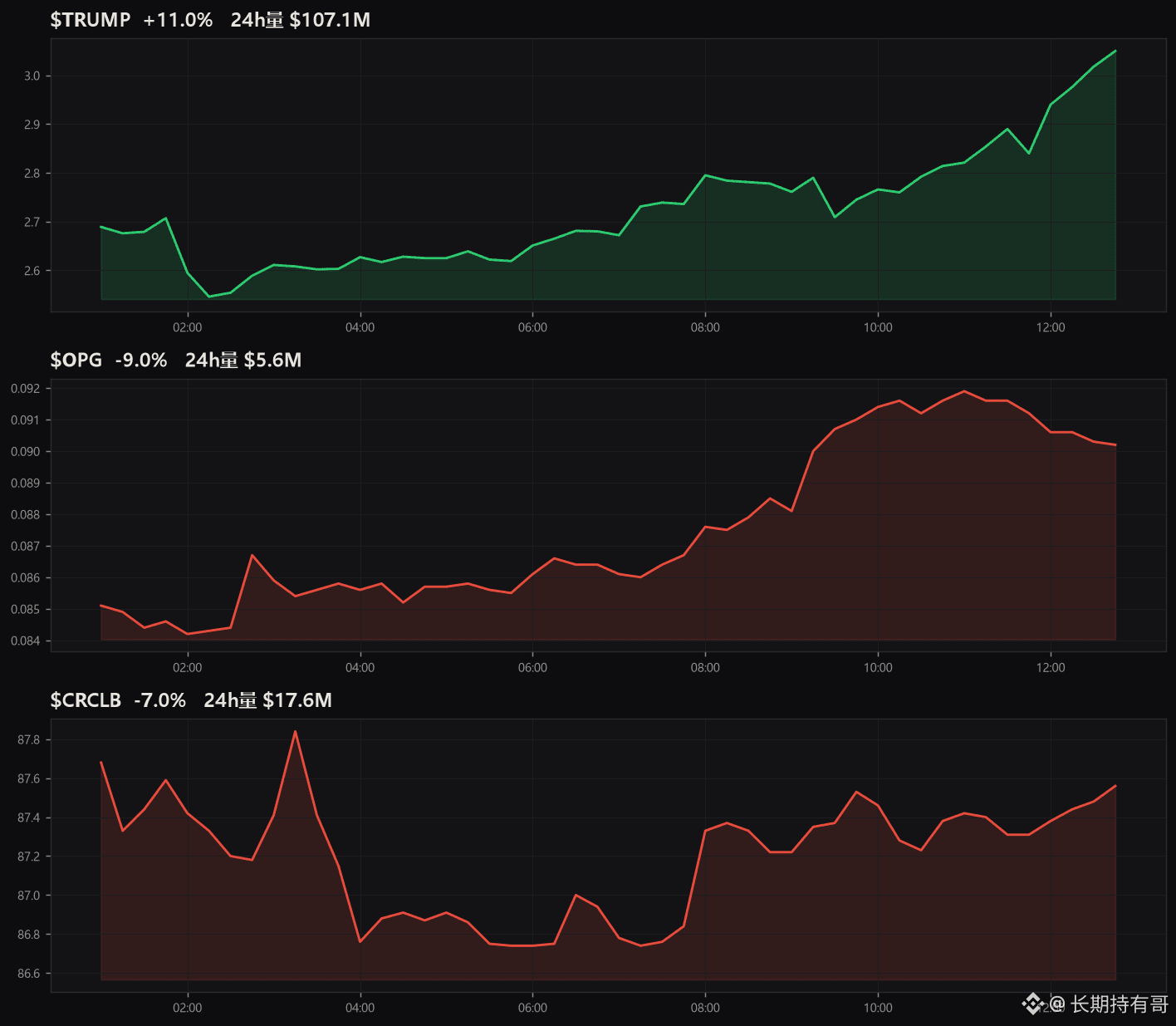The height and width of the screenshot is (1026, 1176).
Task: Click the 0.086 y-axis label
Action: [x=25, y=577]
